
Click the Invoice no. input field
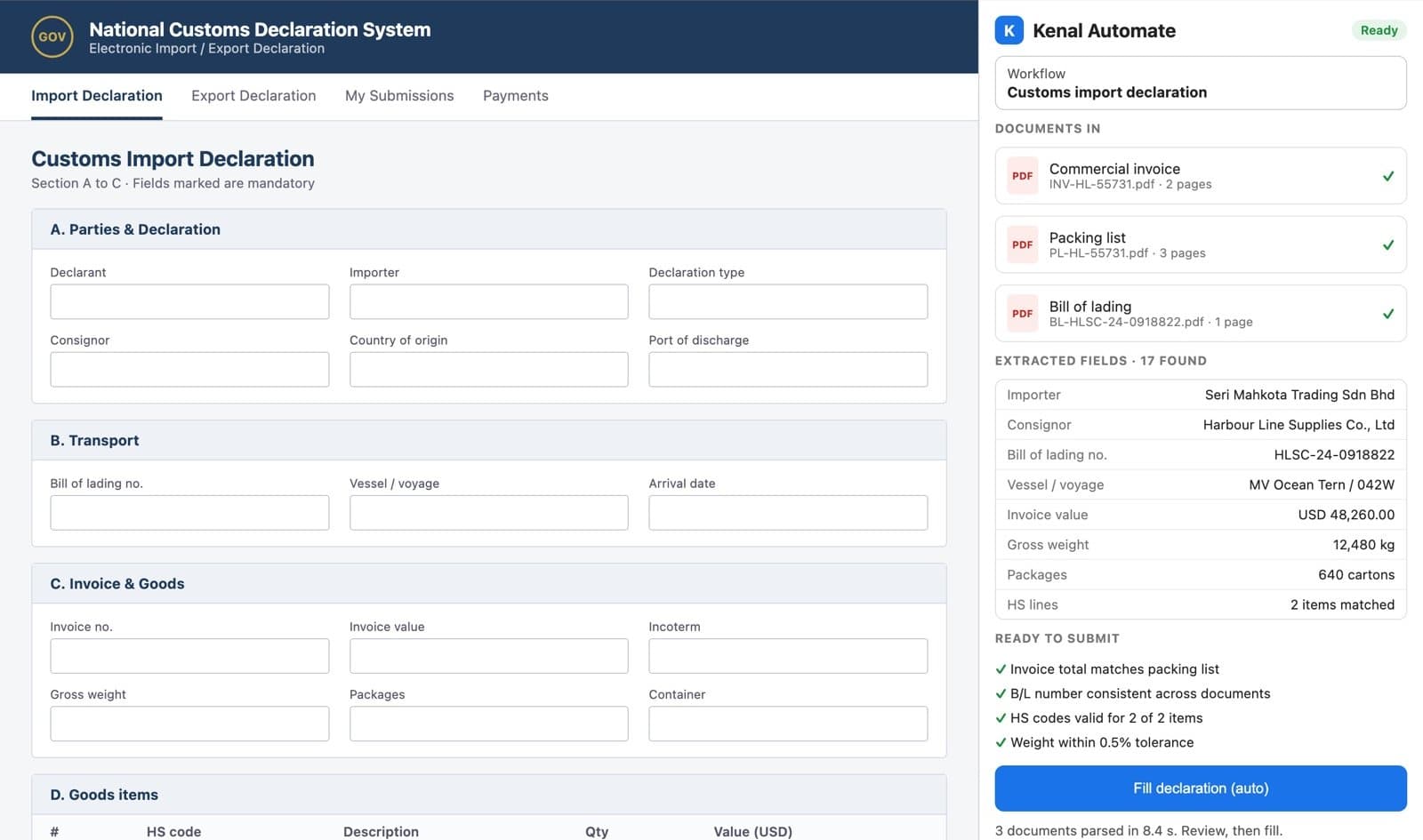tap(189, 656)
